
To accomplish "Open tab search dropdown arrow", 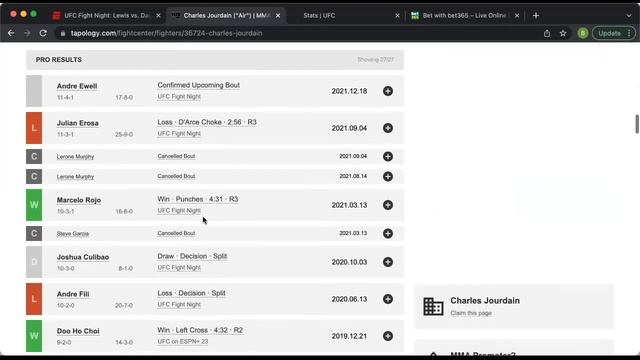I will point(629,16).
